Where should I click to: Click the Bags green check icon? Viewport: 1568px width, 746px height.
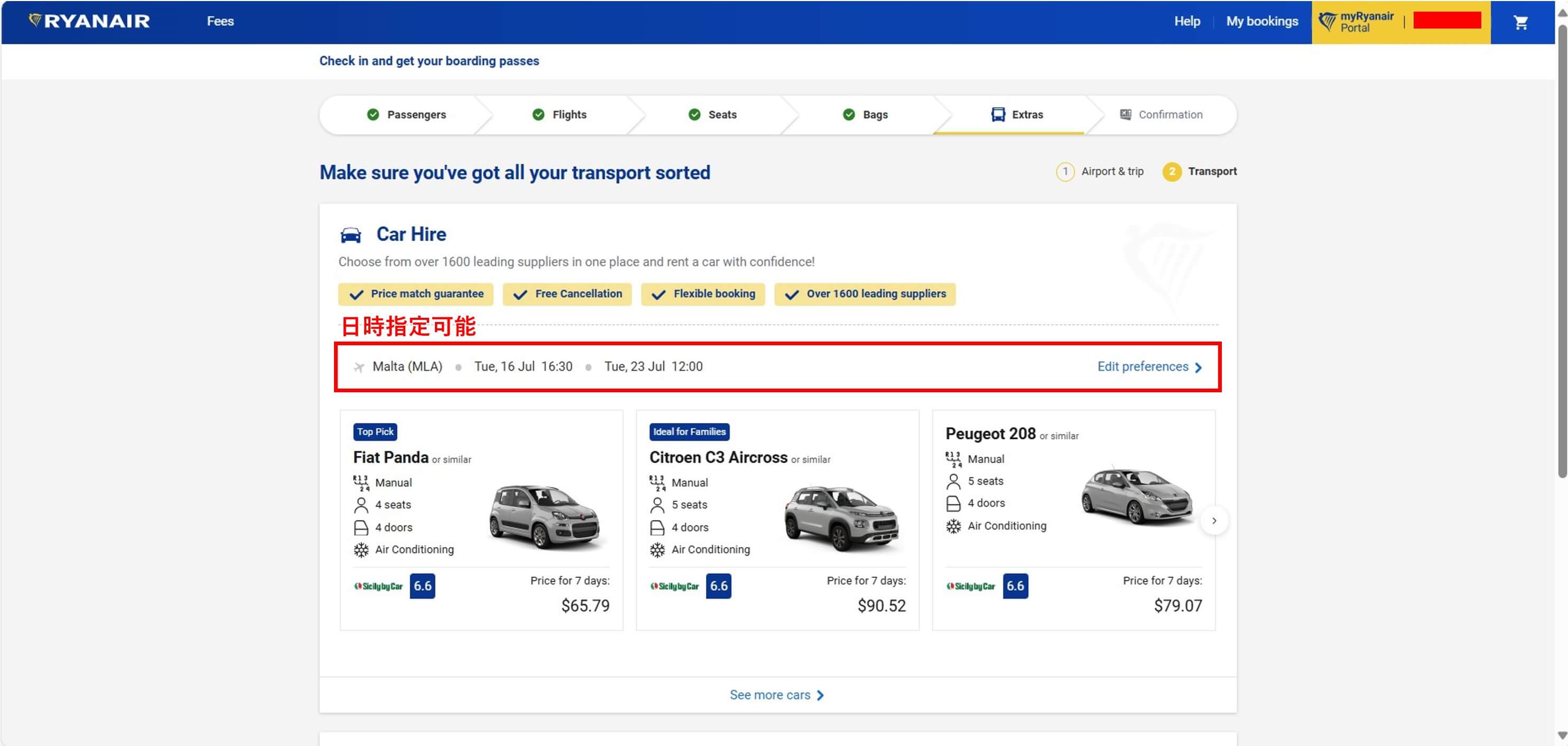tap(849, 115)
